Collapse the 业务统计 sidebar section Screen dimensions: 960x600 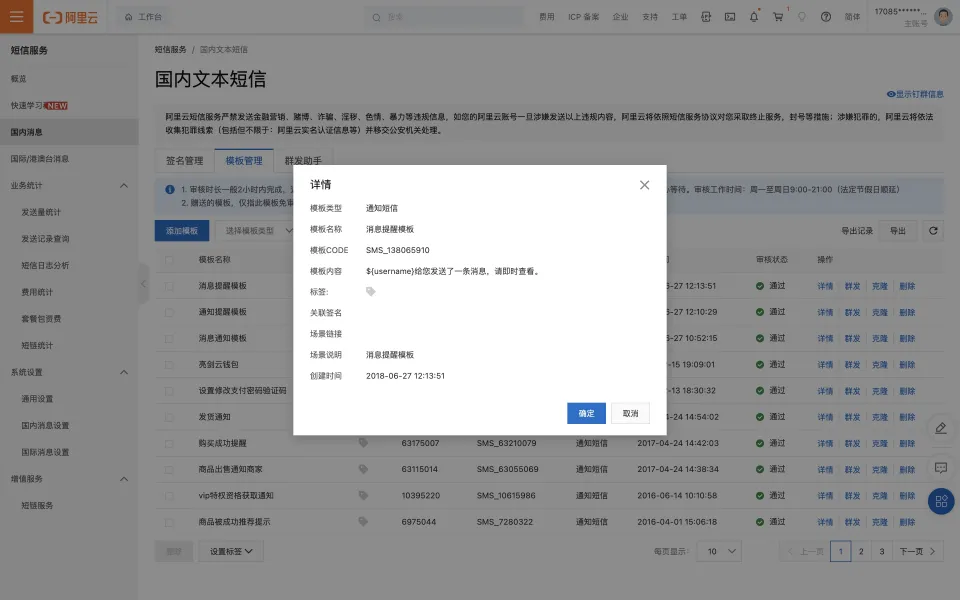pos(124,186)
